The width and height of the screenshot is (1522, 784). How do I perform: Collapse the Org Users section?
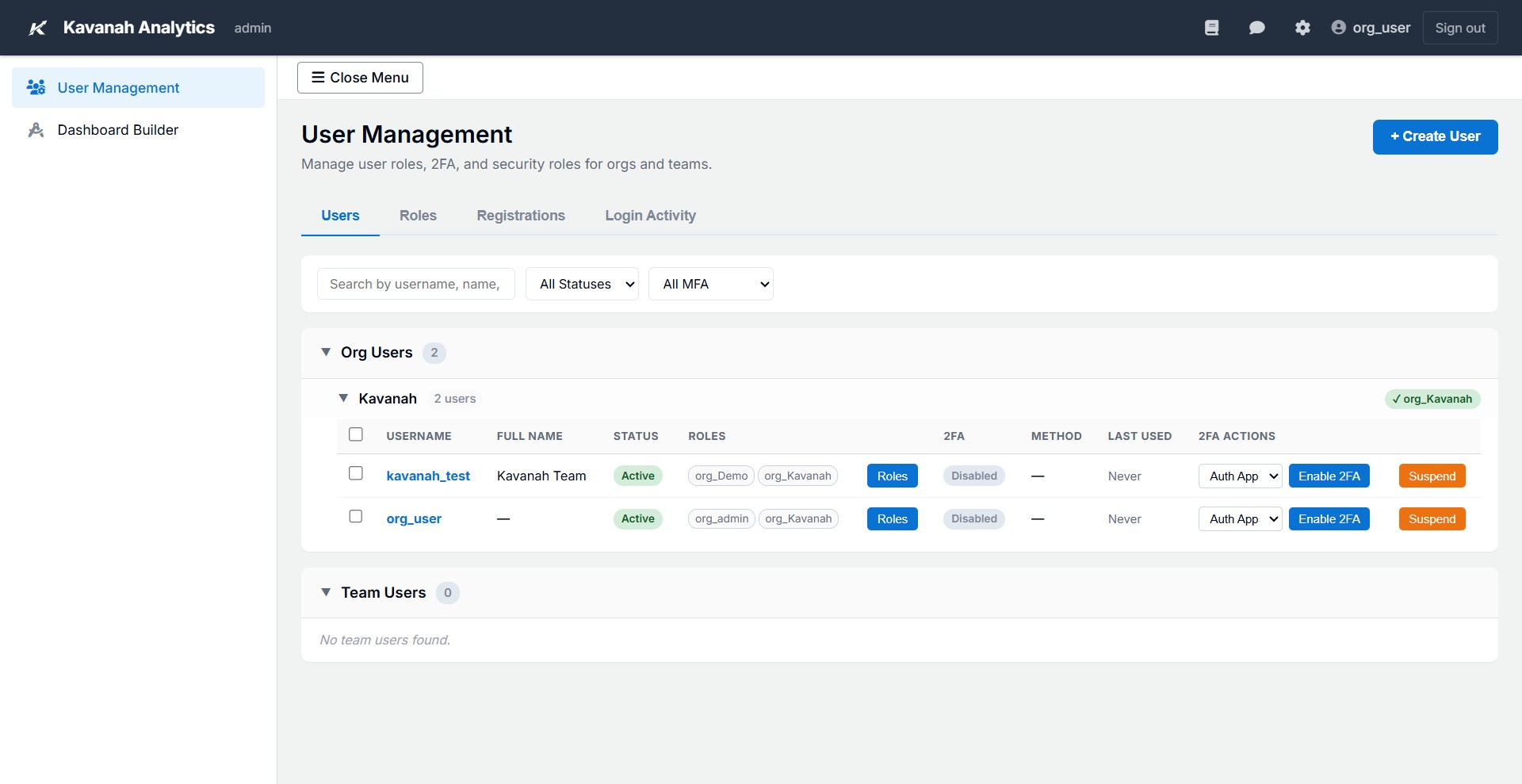327,352
